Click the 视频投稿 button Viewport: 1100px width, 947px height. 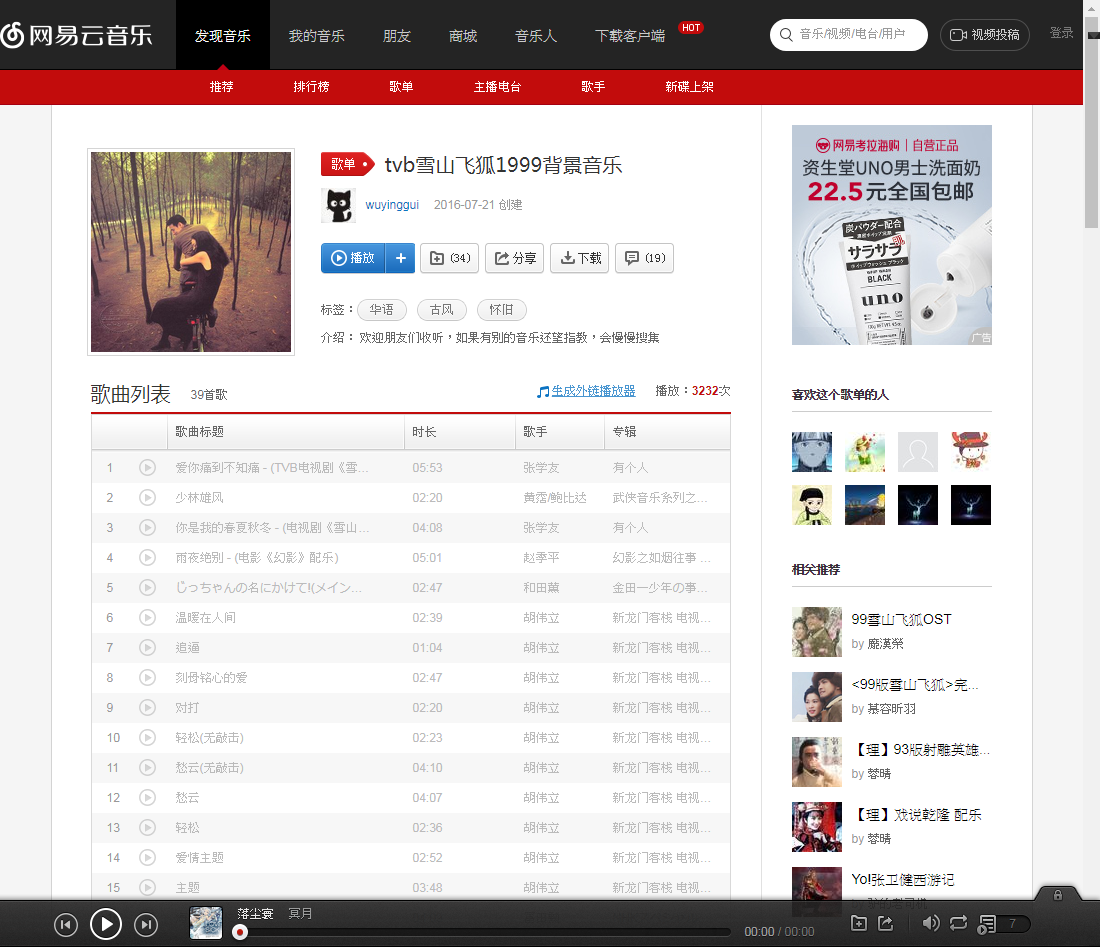pyautogui.click(x=985, y=34)
